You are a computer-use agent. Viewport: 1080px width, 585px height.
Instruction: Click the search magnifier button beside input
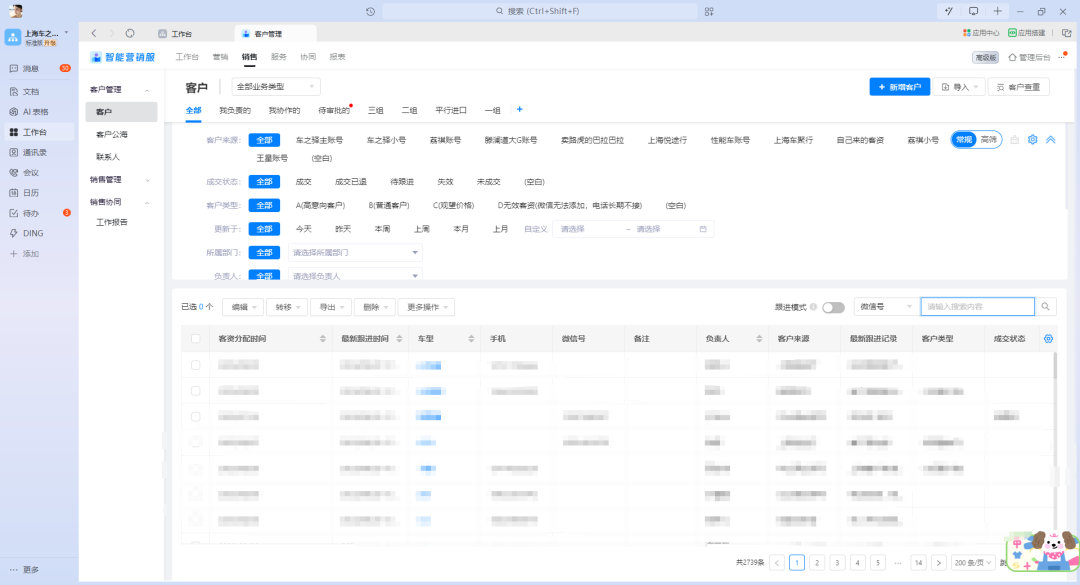click(x=1046, y=307)
